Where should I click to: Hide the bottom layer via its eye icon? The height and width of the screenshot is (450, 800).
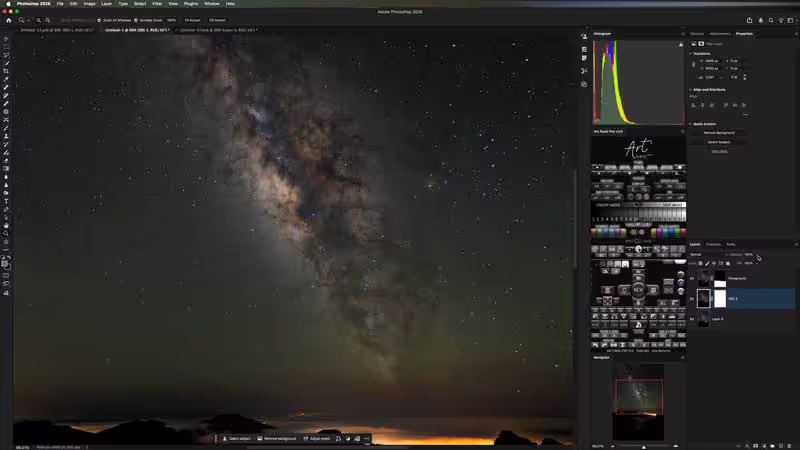click(x=692, y=319)
